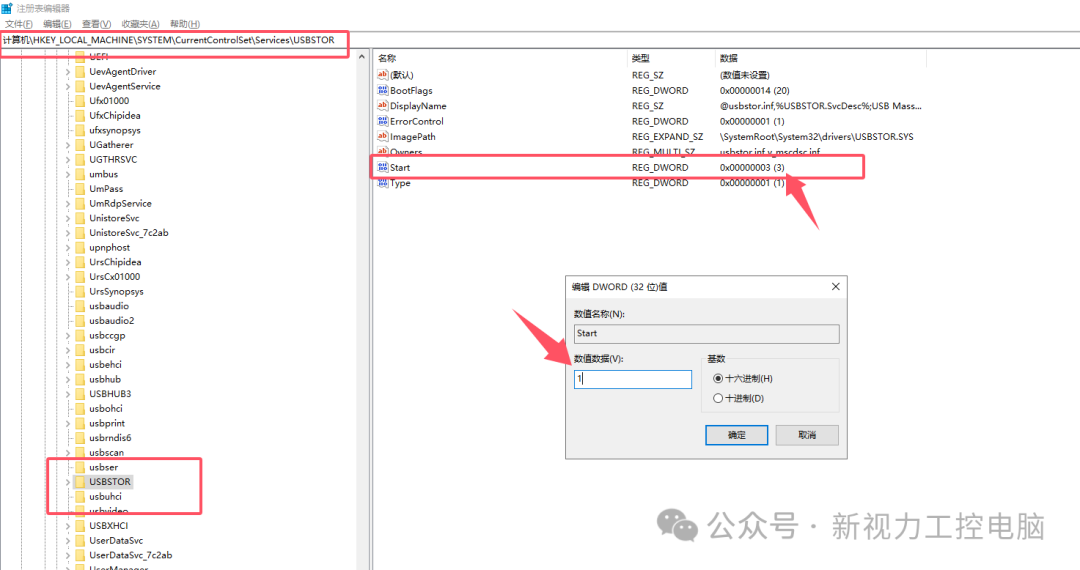Click the tree pane vertical scrollbar
Screen dimensions: 1080x570
[362, 300]
